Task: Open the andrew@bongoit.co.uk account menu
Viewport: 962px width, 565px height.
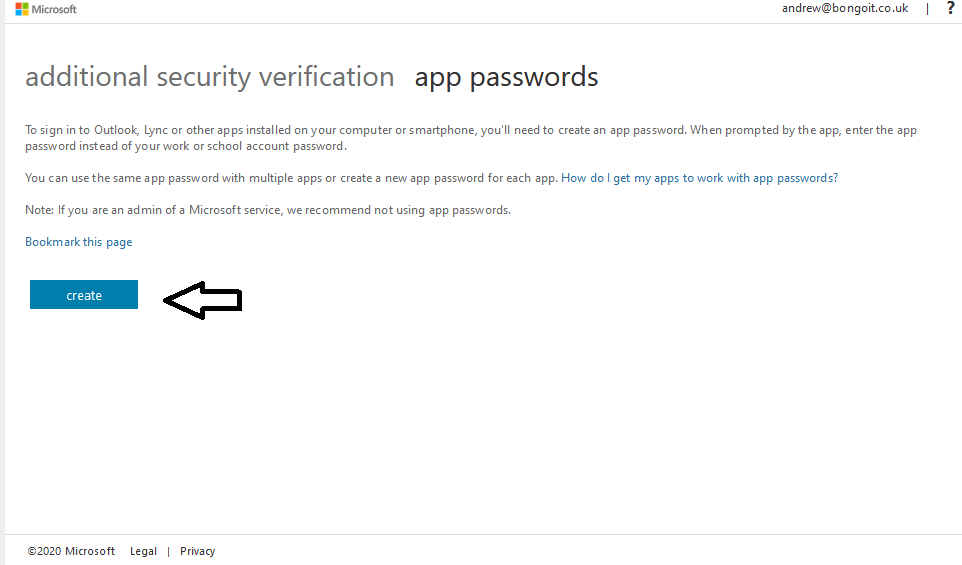Action: tap(845, 8)
